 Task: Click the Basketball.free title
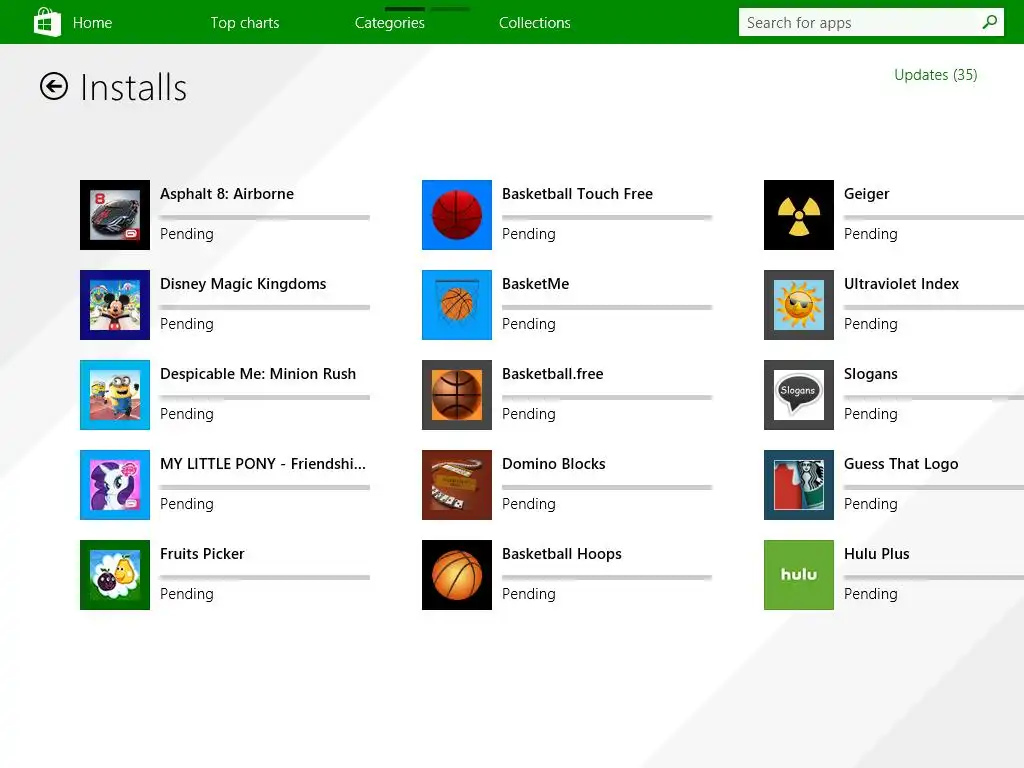pyautogui.click(x=552, y=374)
